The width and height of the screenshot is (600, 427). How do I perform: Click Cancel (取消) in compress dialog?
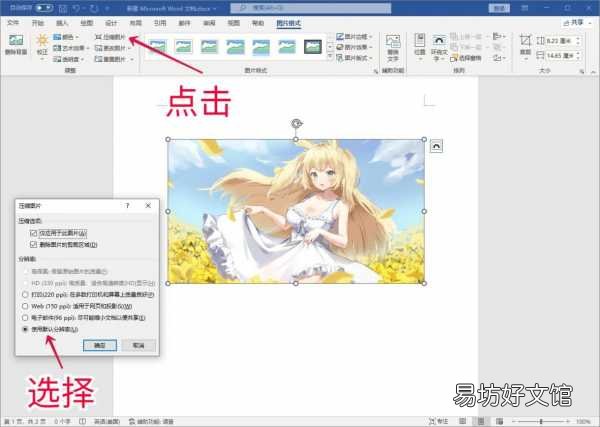(139, 346)
